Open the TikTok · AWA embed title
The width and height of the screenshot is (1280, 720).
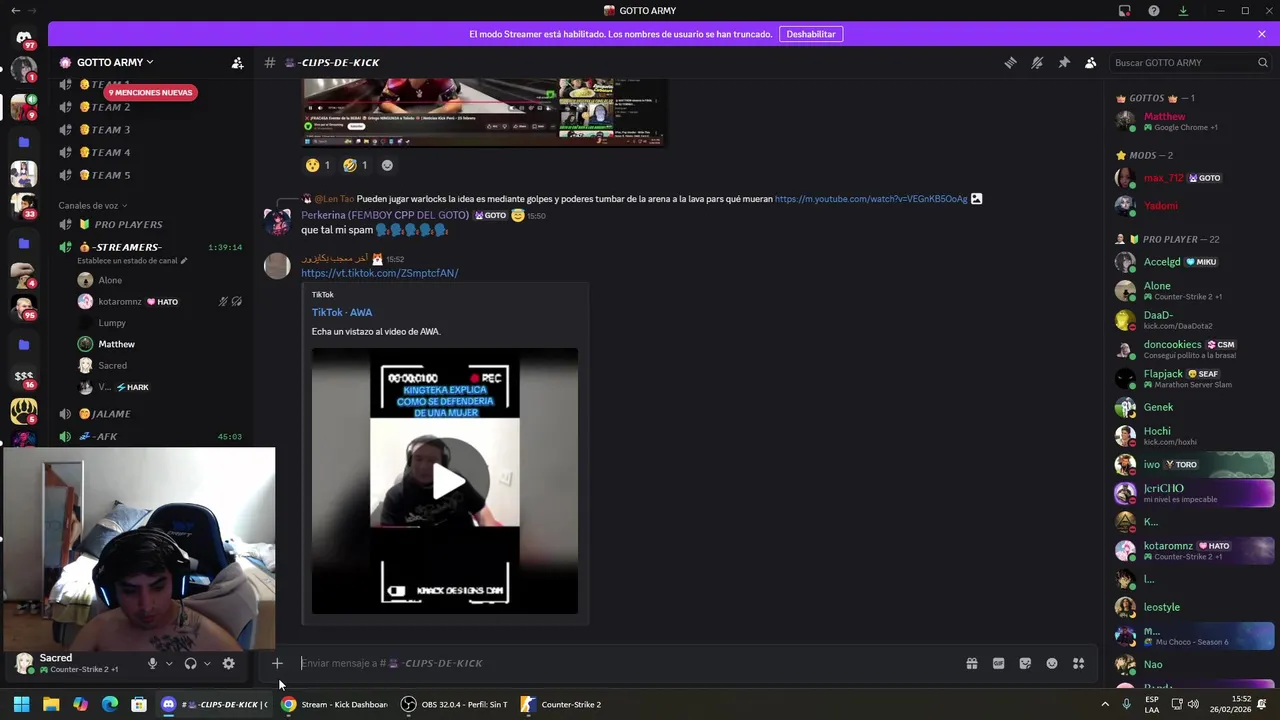point(342,312)
